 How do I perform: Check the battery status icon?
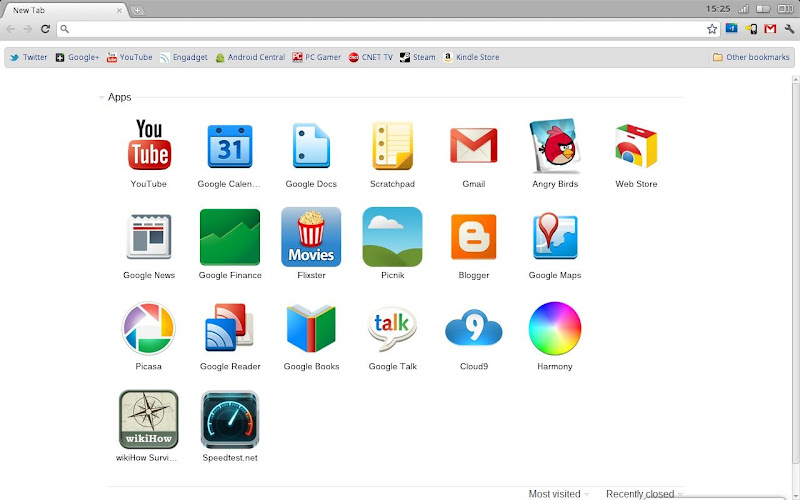click(x=763, y=9)
